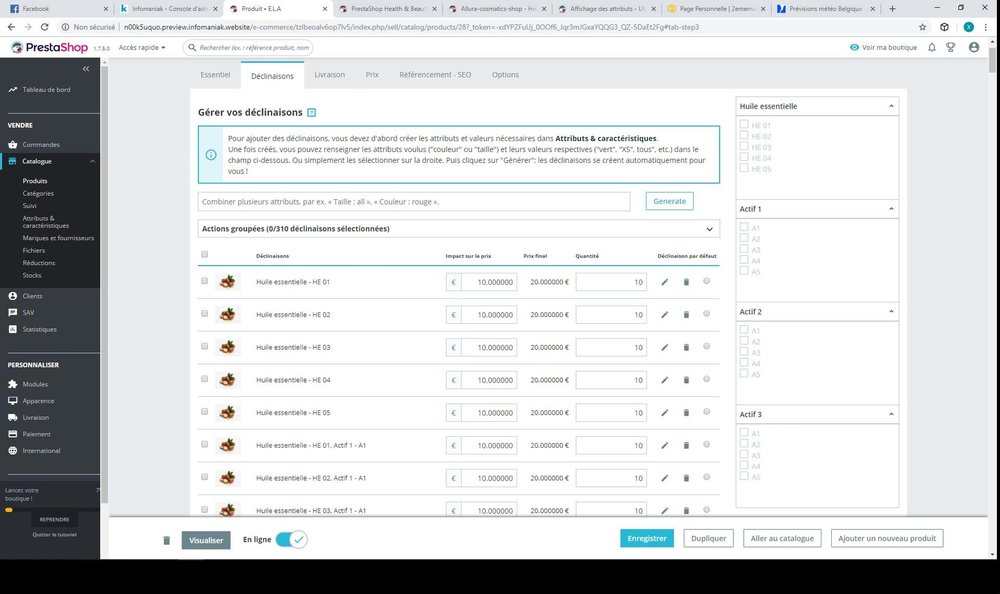Click the header product search field
The image size is (1000, 594).
(x=248, y=47)
